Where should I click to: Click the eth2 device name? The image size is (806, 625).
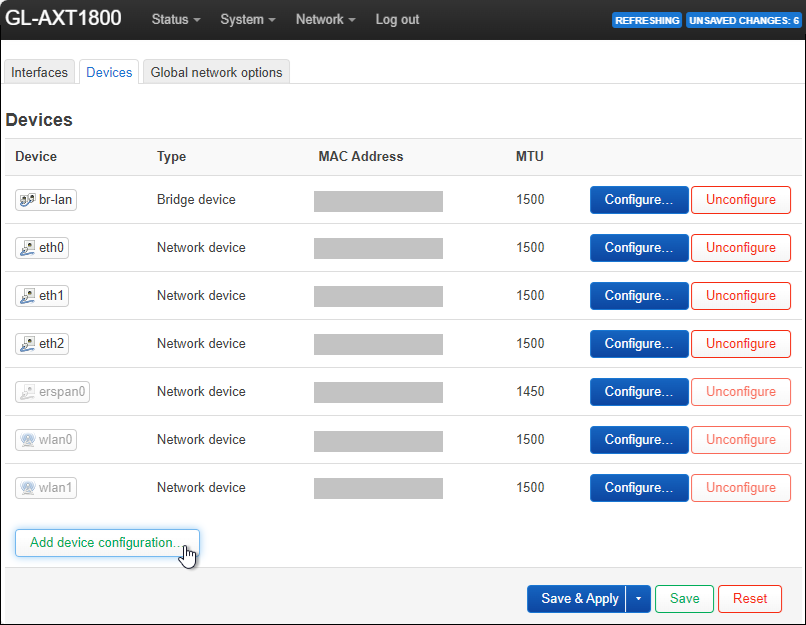coord(51,343)
